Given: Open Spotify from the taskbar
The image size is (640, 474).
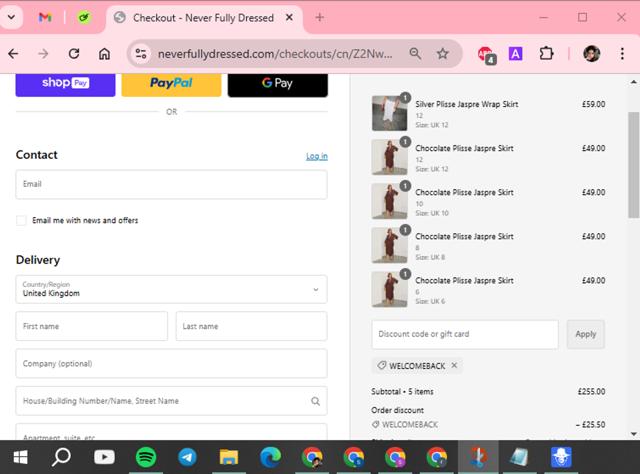Looking at the screenshot, I should [146, 457].
